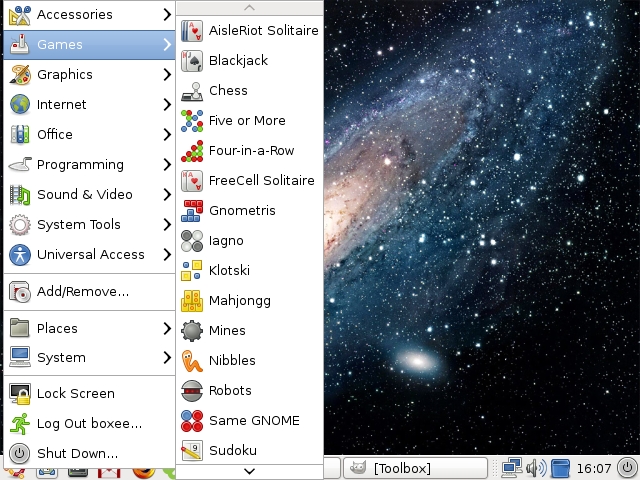This screenshot has width=640, height=480.
Task: Choose Log Out boxee option
Action: coord(89,424)
